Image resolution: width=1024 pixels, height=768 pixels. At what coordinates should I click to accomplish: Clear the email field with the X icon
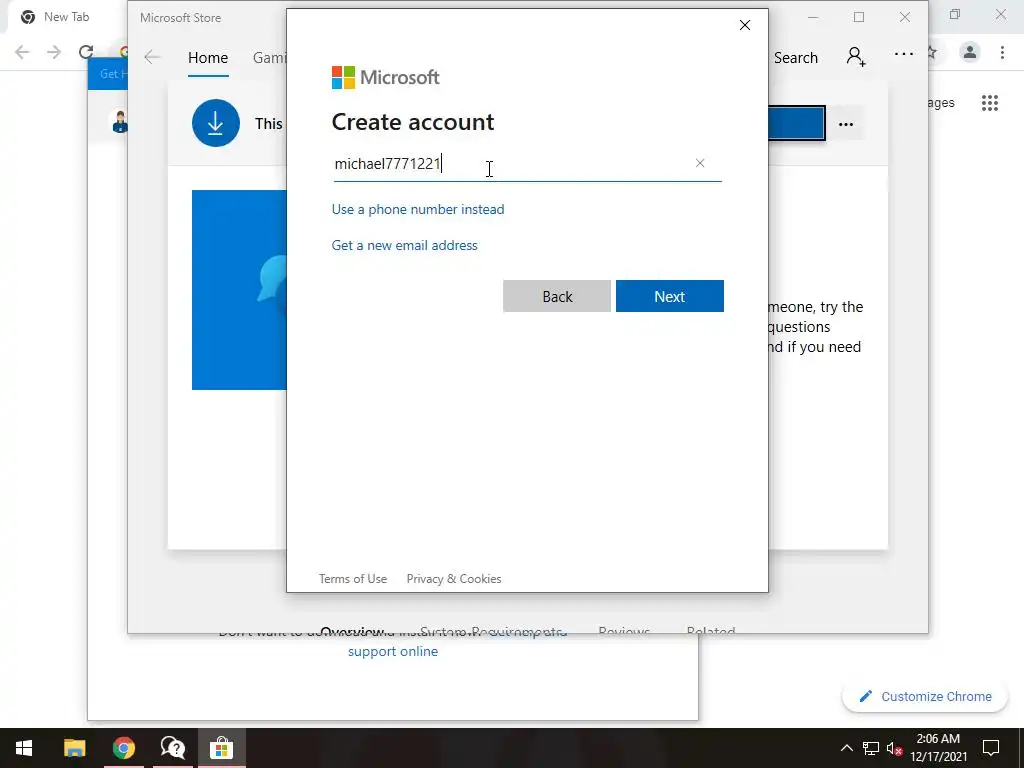point(699,163)
